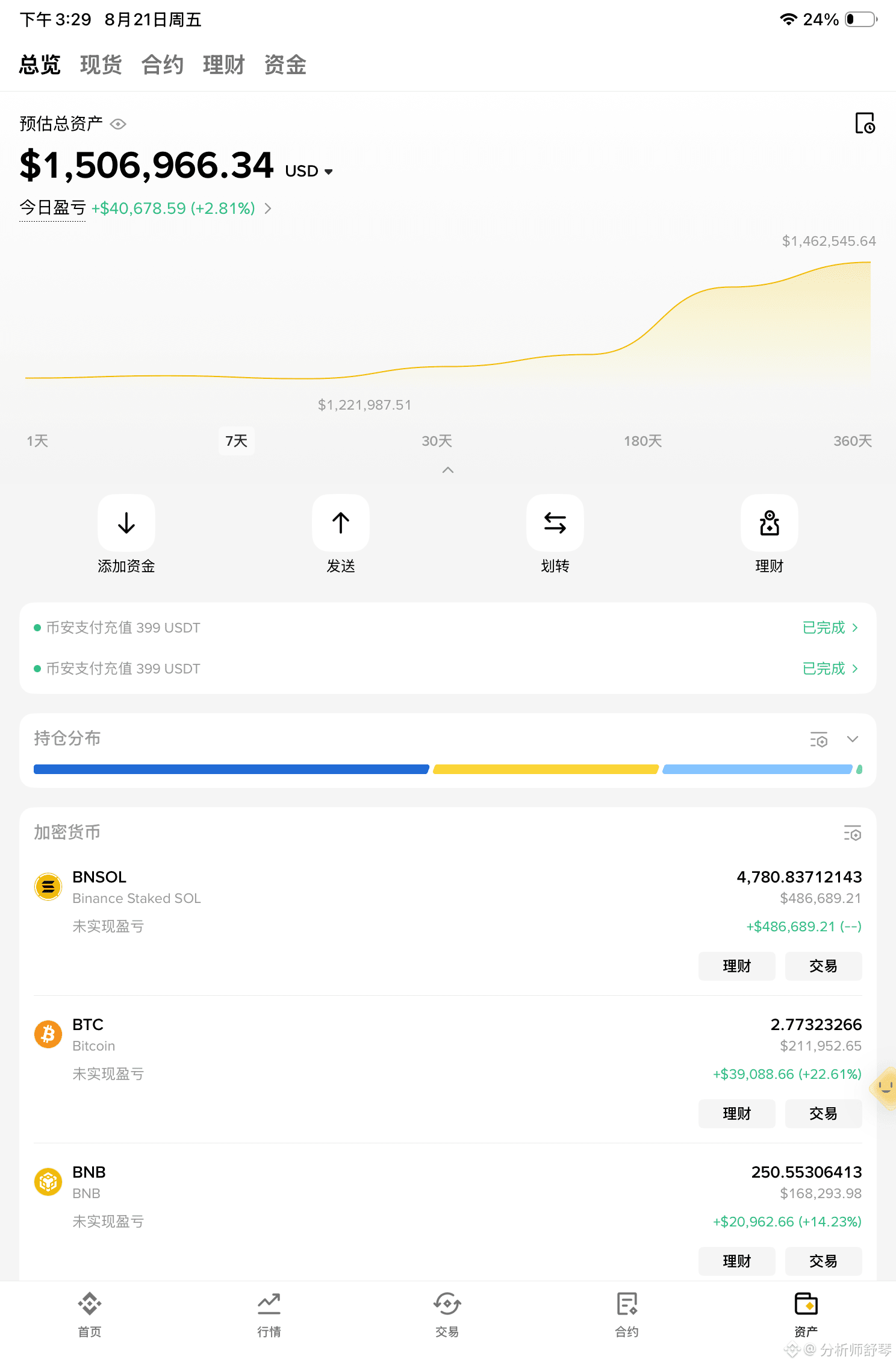Select the 180天 chart range
896x1365 pixels.
pos(643,441)
